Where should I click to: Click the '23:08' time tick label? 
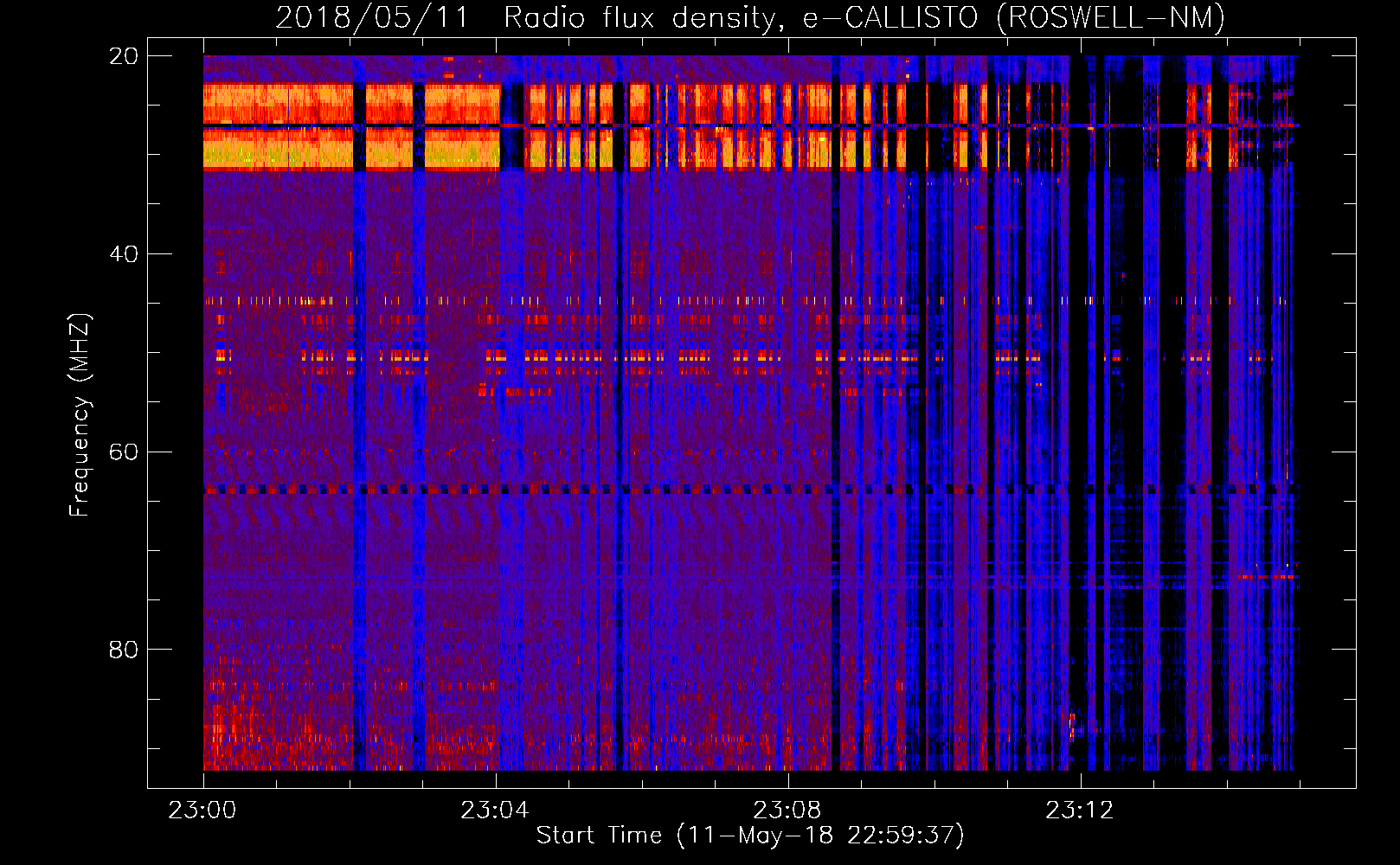[x=787, y=810]
